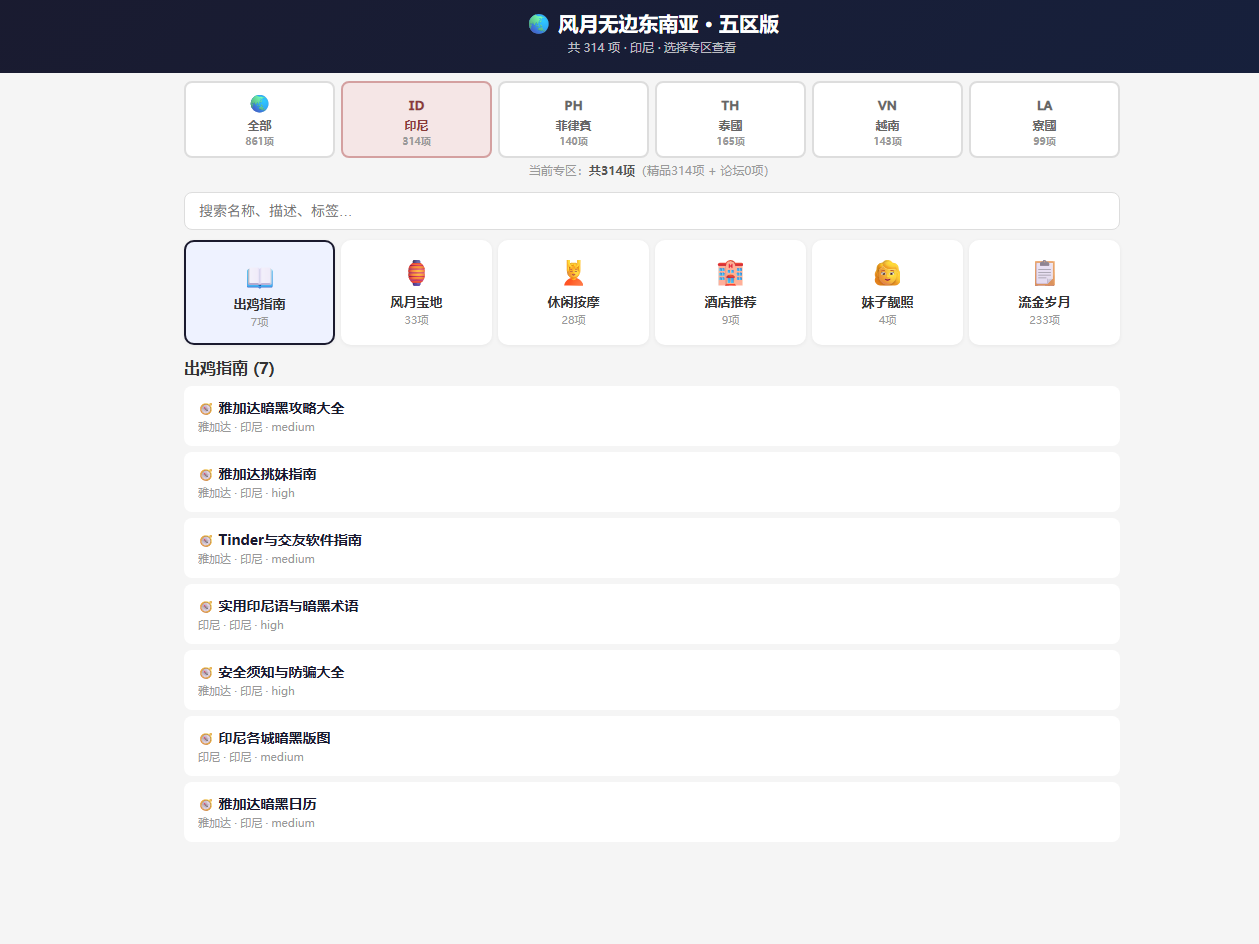Image resolution: width=1259 pixels, height=944 pixels.
Task: Select the ID 印尼 region tab
Action: tap(416, 119)
